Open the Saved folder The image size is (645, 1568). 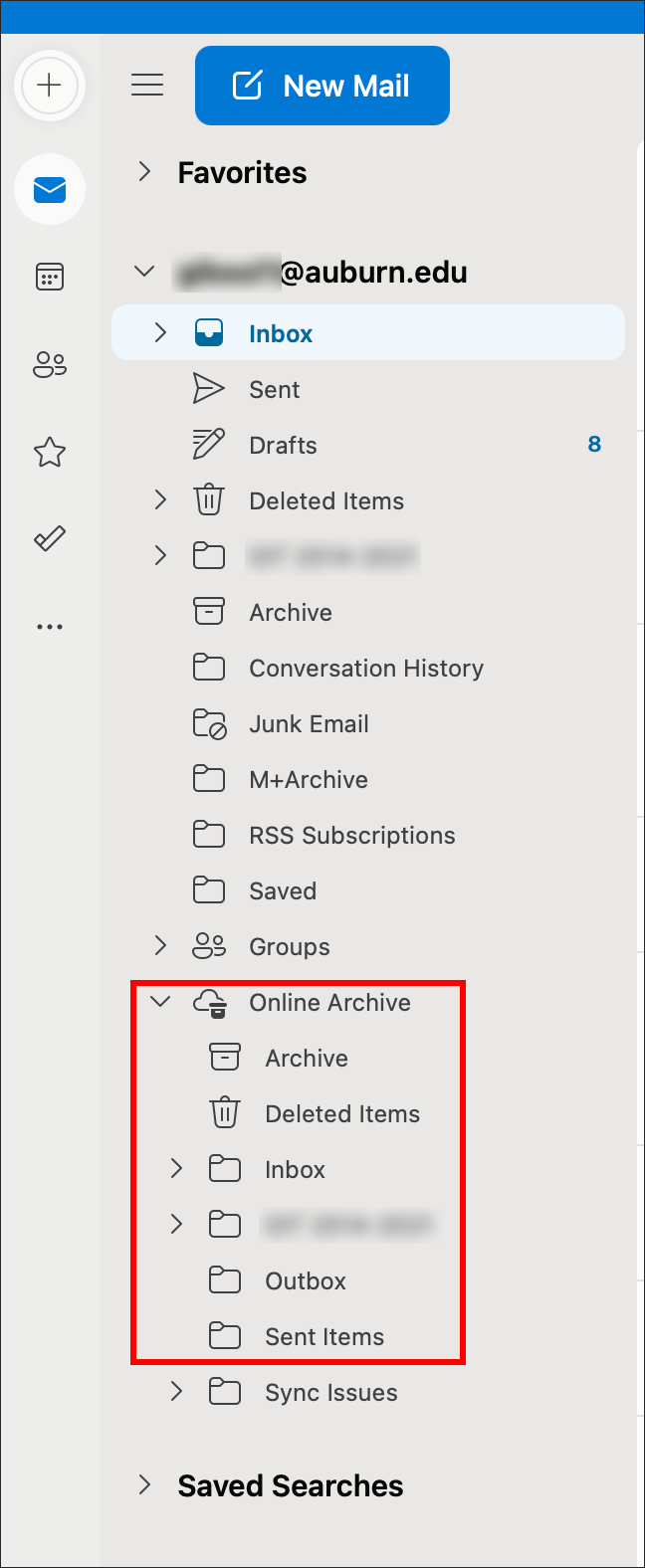[283, 891]
